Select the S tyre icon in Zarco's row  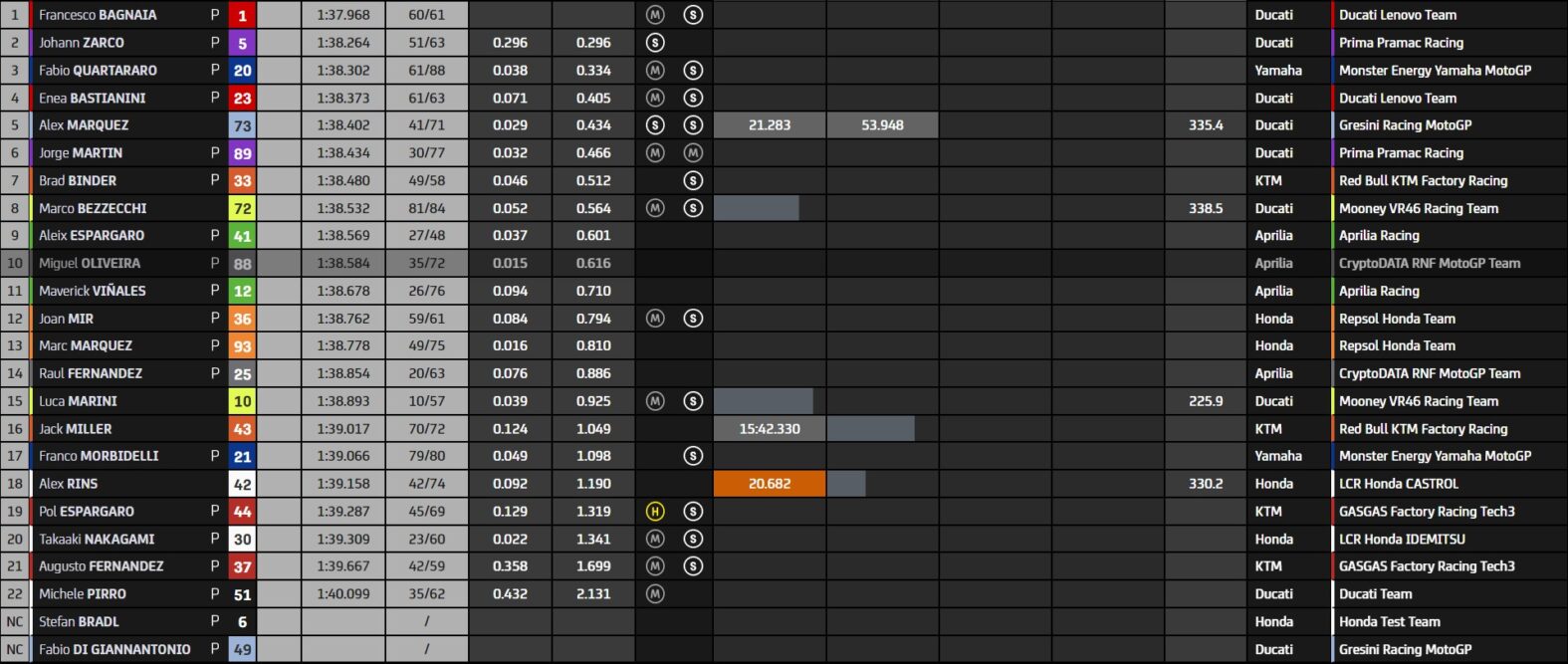tap(655, 43)
